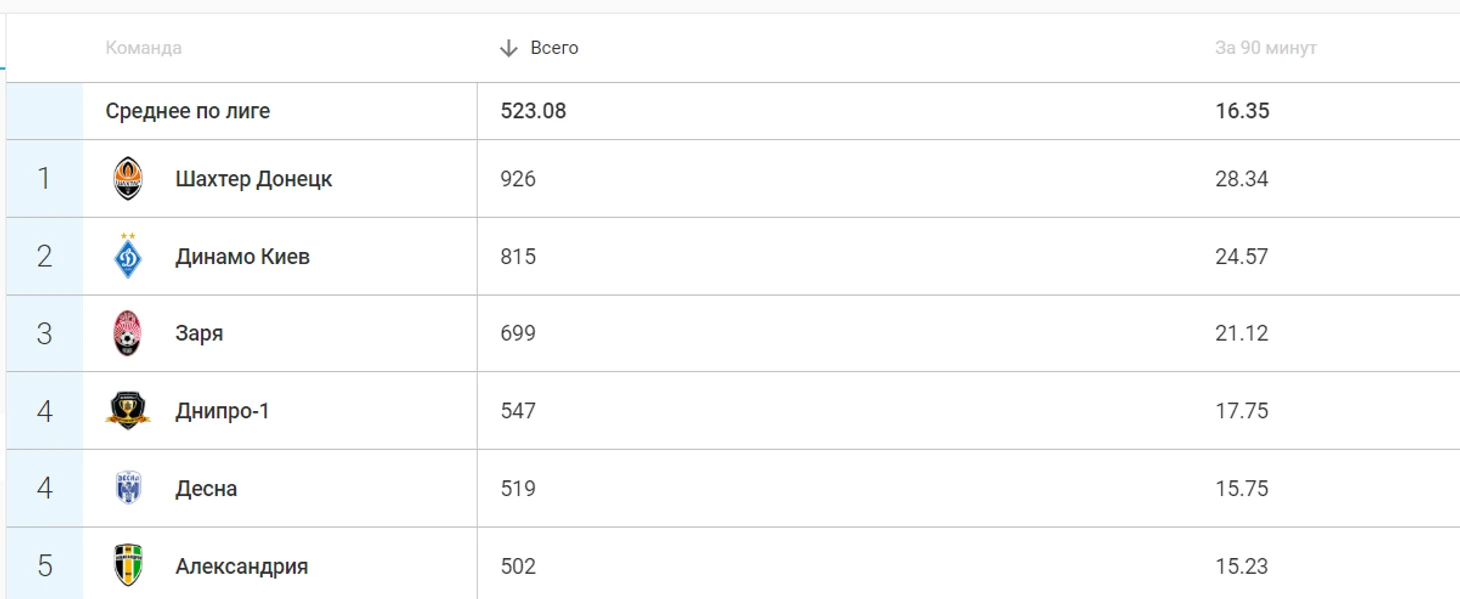This screenshot has width=1460, height=599.
Task: Open Шахтер Донецк team page
Action: click(253, 179)
